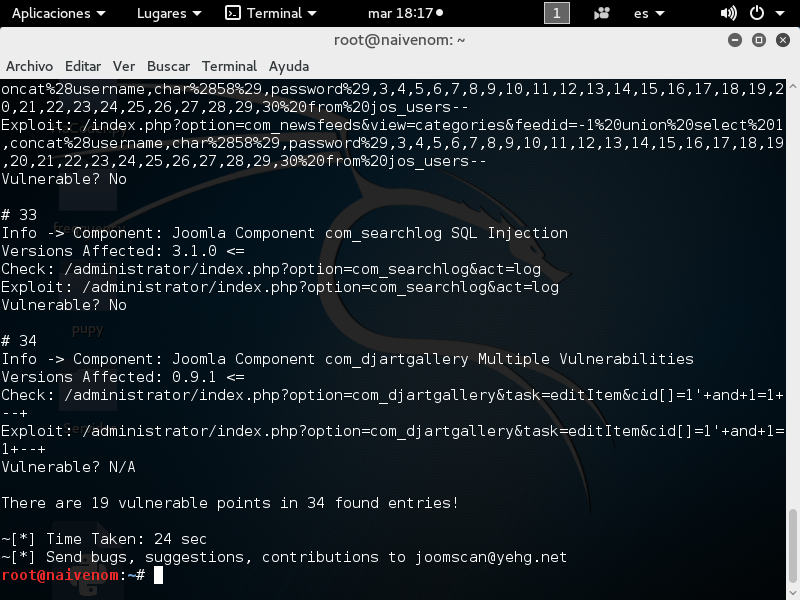Click 'Vulnerable? N/A' line
This screenshot has height=600, width=800.
(x=68, y=467)
